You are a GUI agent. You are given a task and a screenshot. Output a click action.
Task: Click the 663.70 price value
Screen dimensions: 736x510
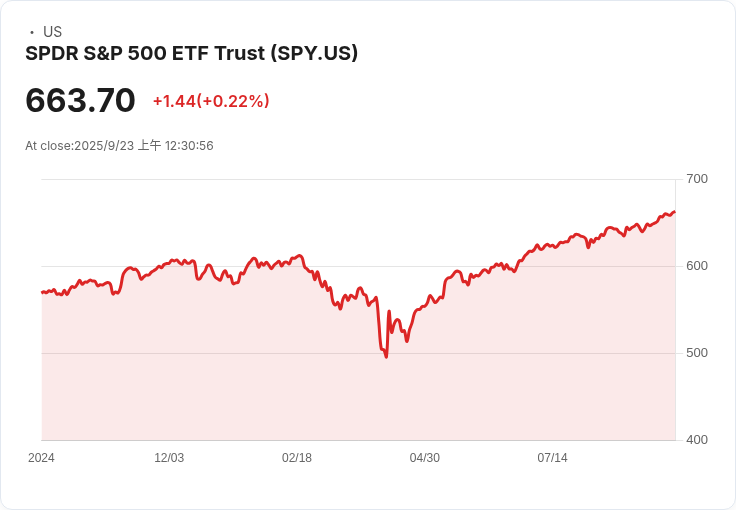pyautogui.click(x=80, y=100)
